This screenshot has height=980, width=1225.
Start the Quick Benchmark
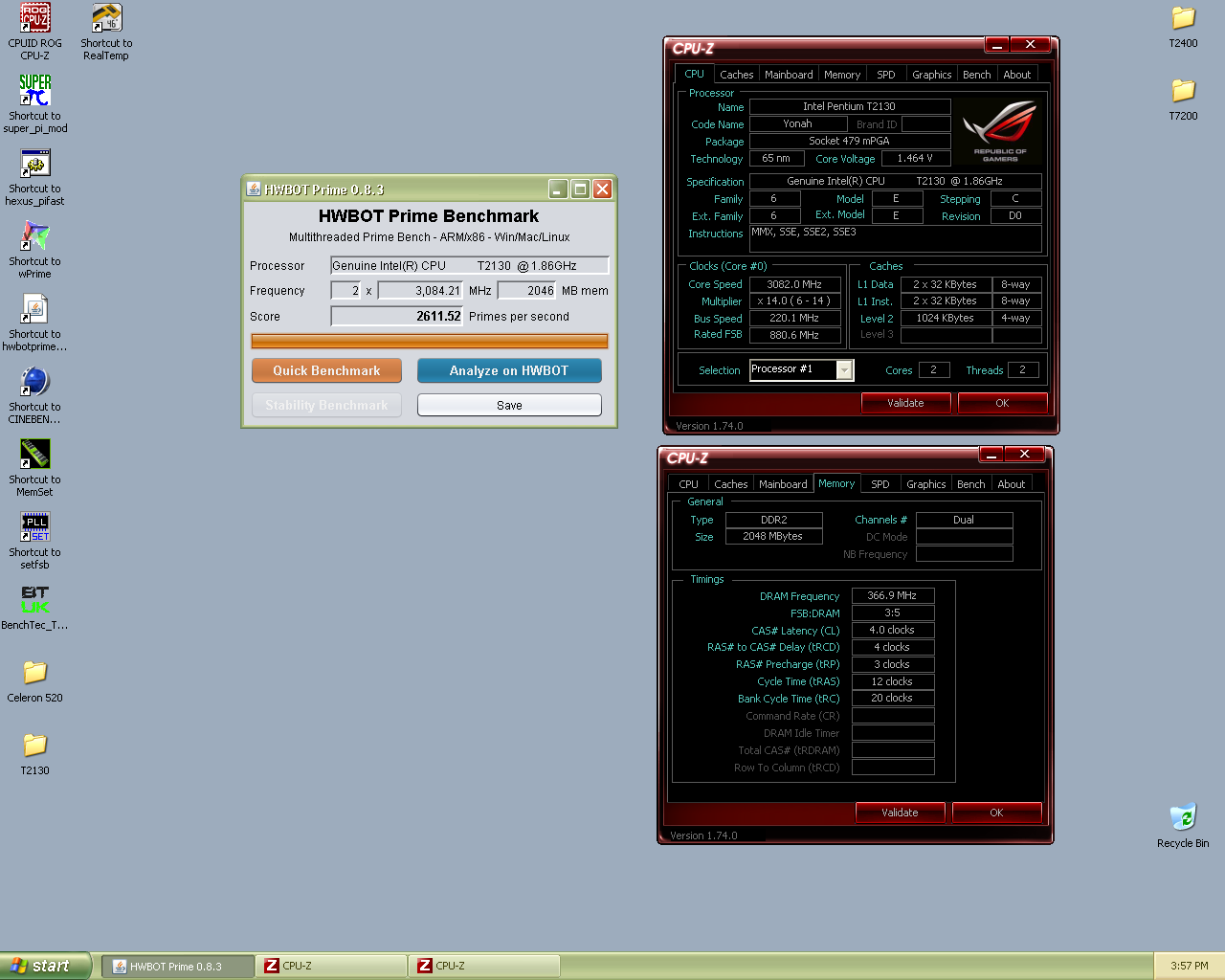tap(326, 370)
